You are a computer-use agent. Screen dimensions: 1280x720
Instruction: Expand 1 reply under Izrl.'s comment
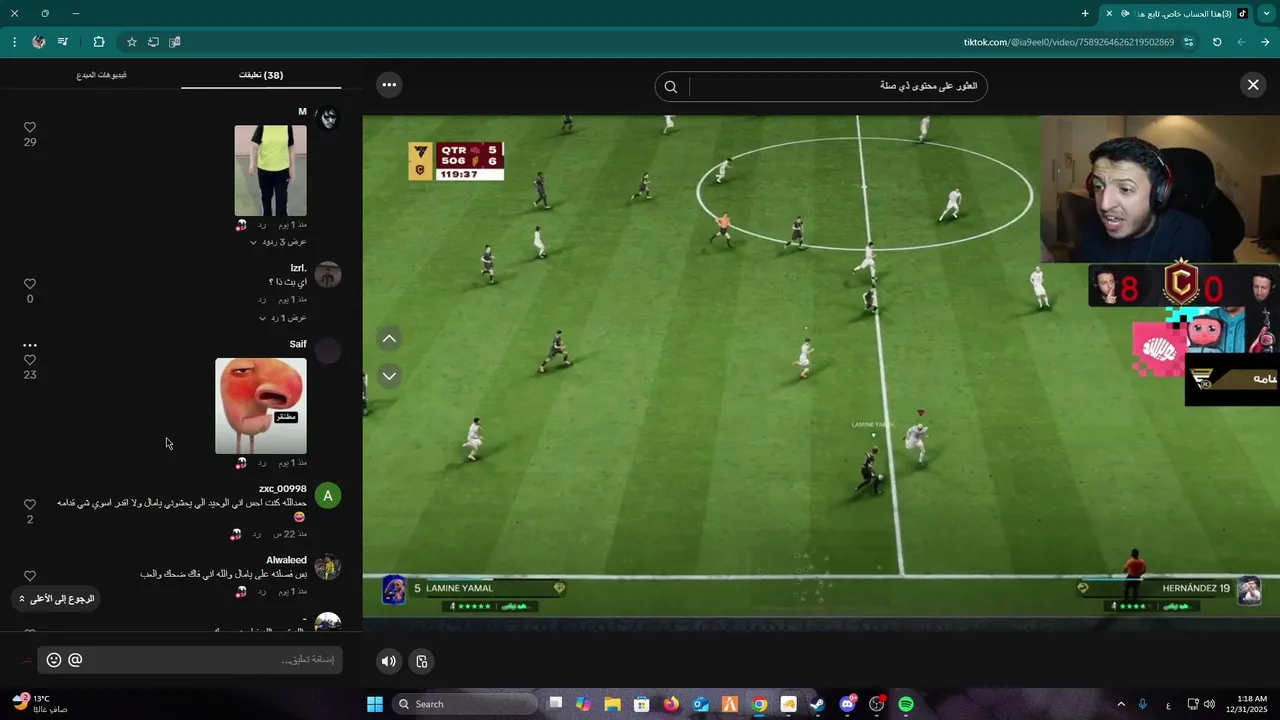[283, 318]
